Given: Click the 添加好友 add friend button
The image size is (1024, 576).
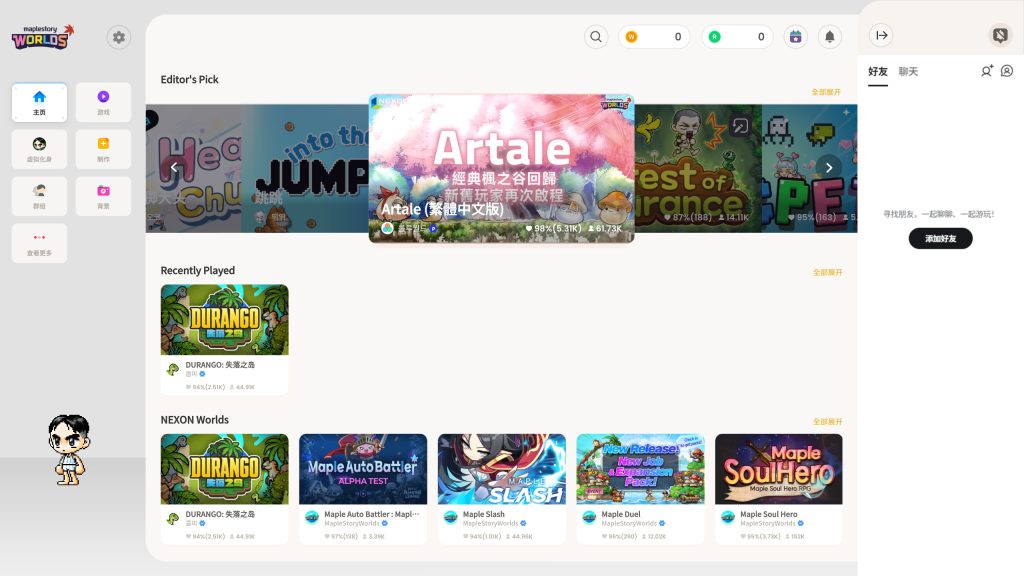Looking at the screenshot, I should [940, 238].
